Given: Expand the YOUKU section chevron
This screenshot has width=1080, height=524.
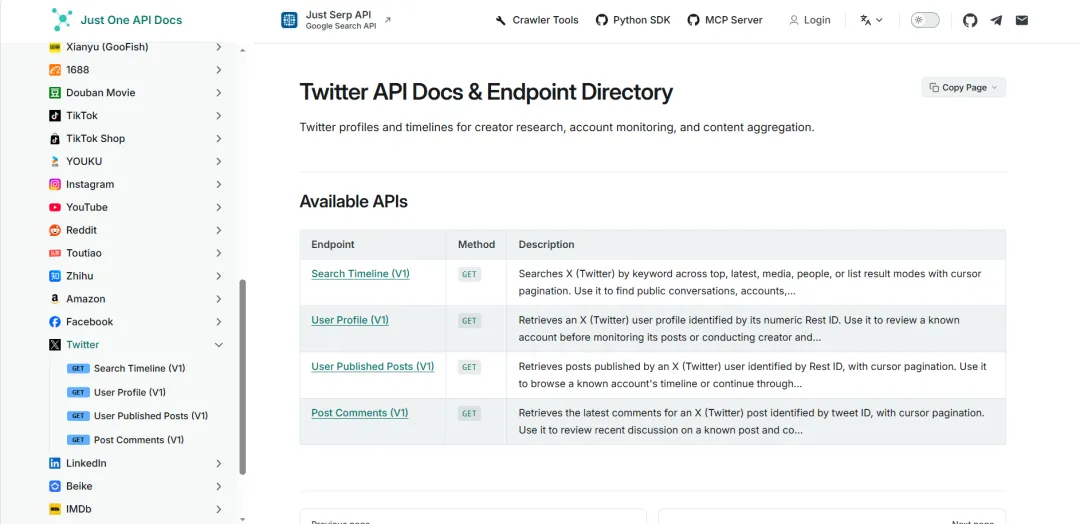Looking at the screenshot, I should [218, 161].
